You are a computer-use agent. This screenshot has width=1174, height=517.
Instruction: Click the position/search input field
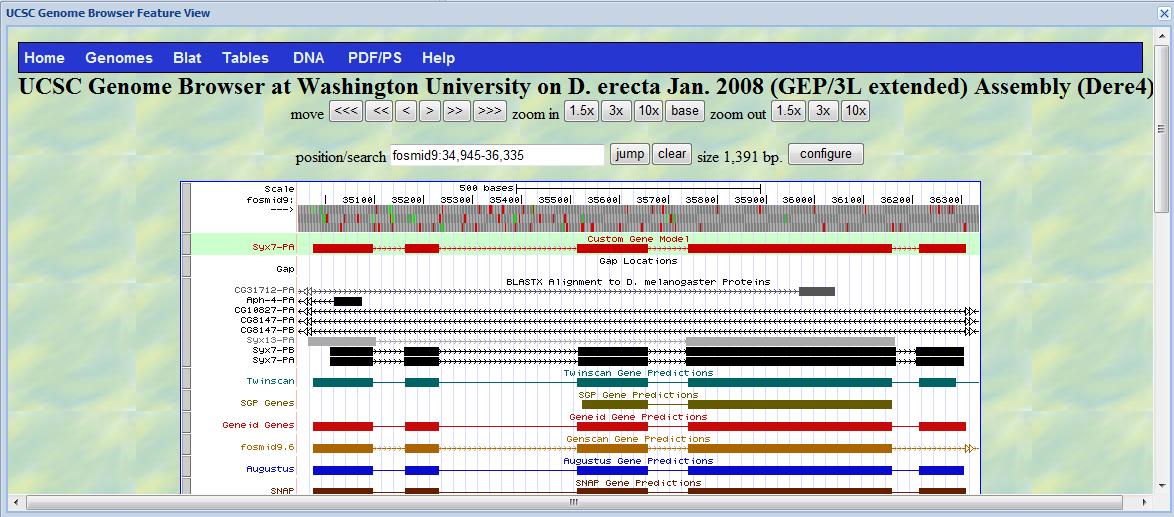coord(497,155)
